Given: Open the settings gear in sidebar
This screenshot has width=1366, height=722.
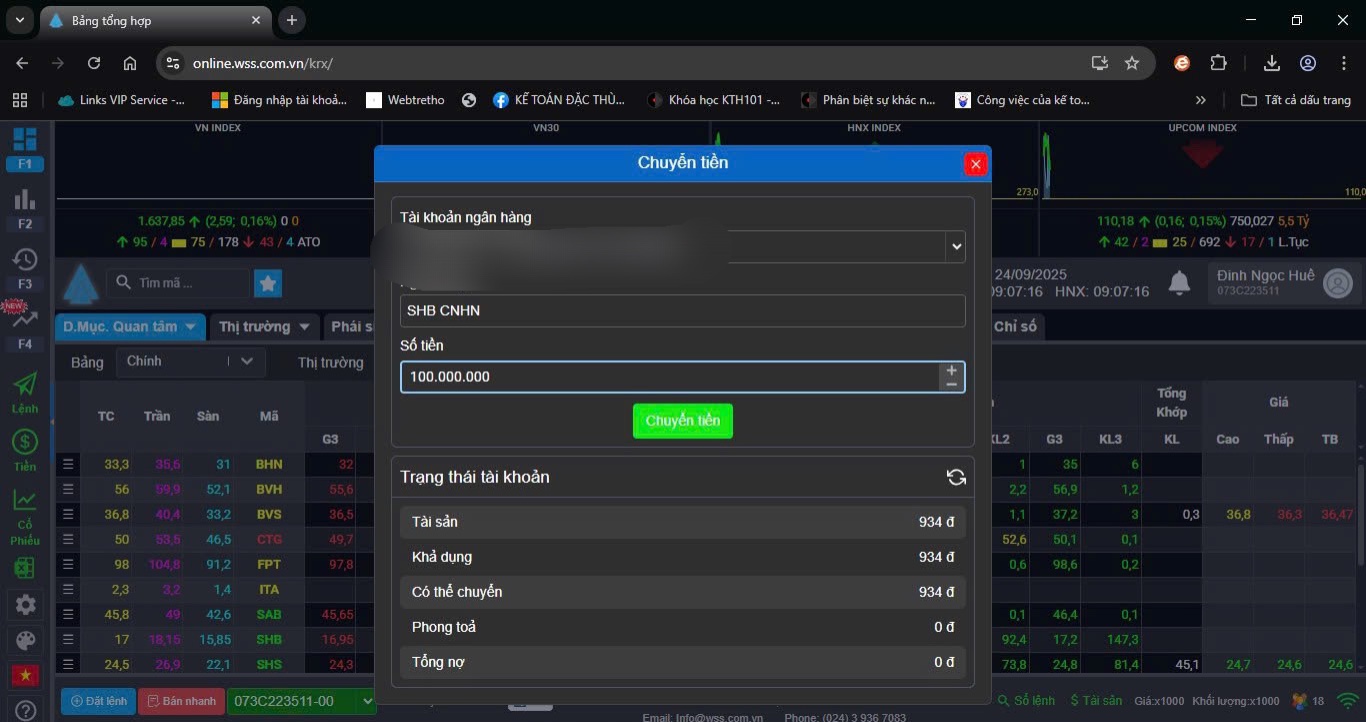Looking at the screenshot, I should pyautogui.click(x=25, y=604).
